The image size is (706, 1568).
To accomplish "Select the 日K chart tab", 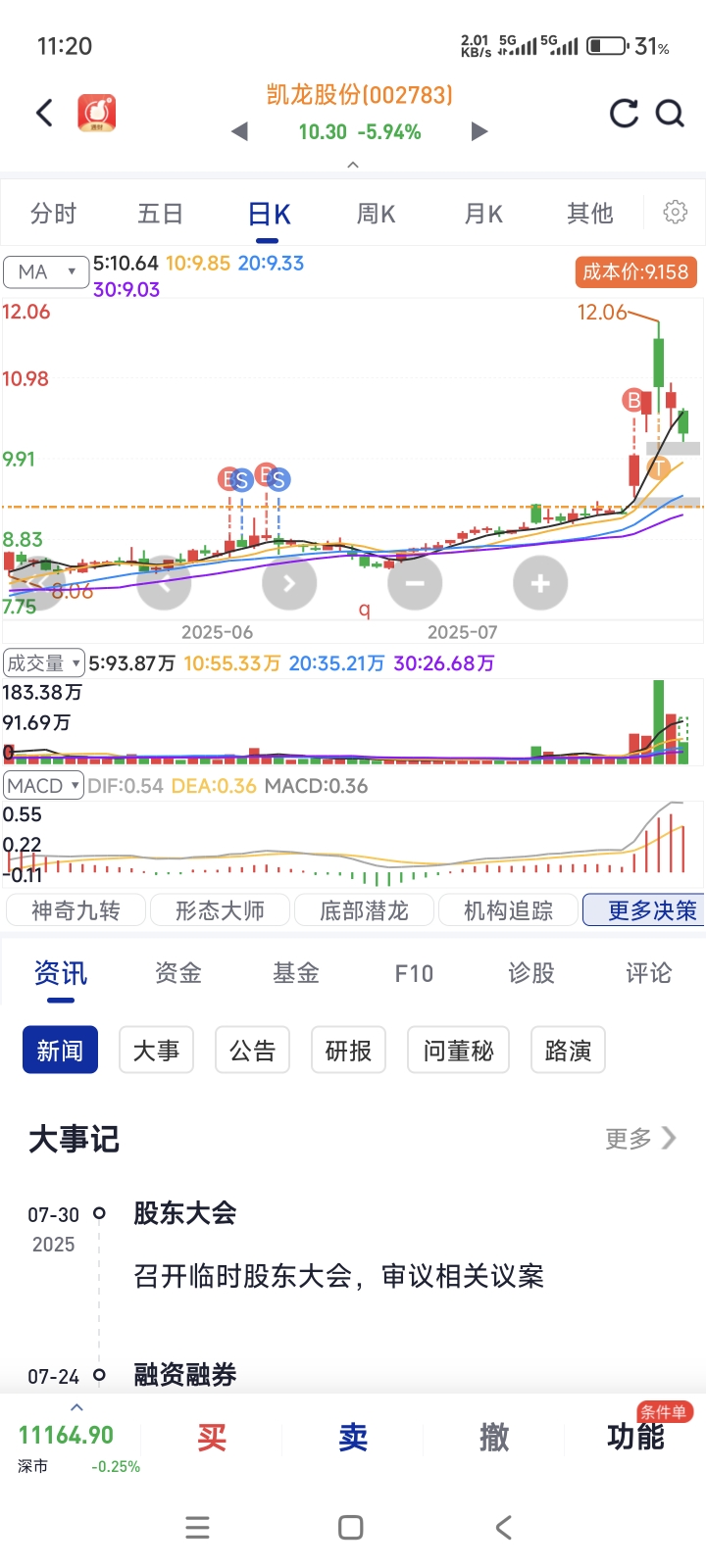I will coord(269,215).
